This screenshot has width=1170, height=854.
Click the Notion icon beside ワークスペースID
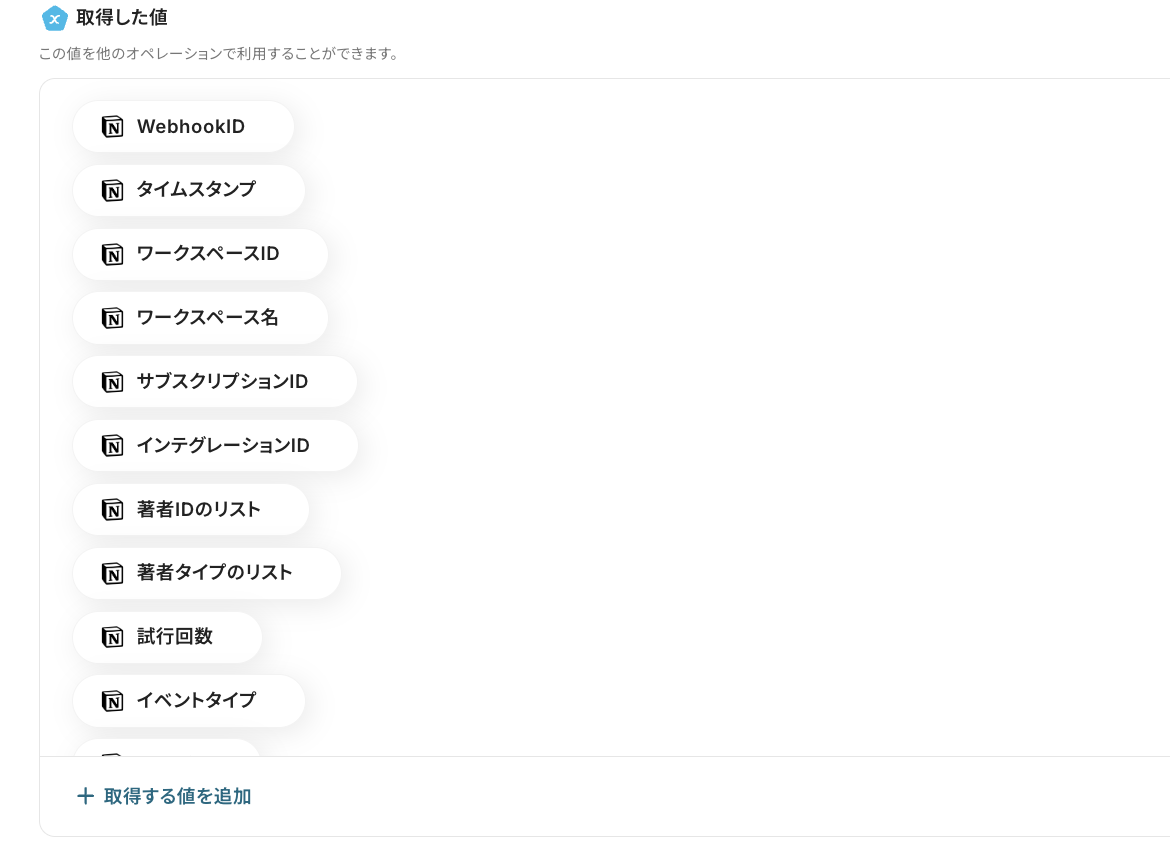click(112, 254)
